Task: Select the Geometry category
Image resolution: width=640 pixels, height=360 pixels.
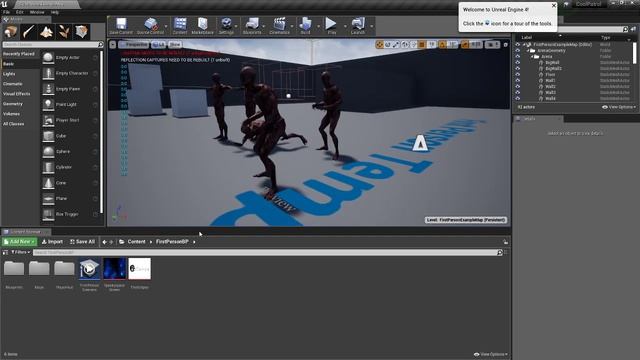Action: coord(13,104)
